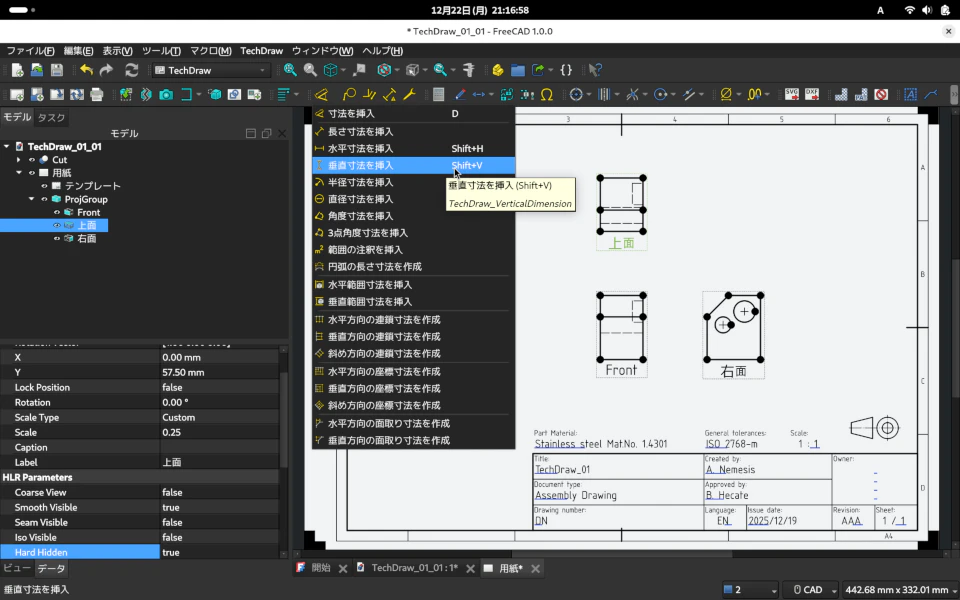Screen dimensions: 960x600
Task: Click the Rotation value 0.00 °
Action: coord(219,402)
